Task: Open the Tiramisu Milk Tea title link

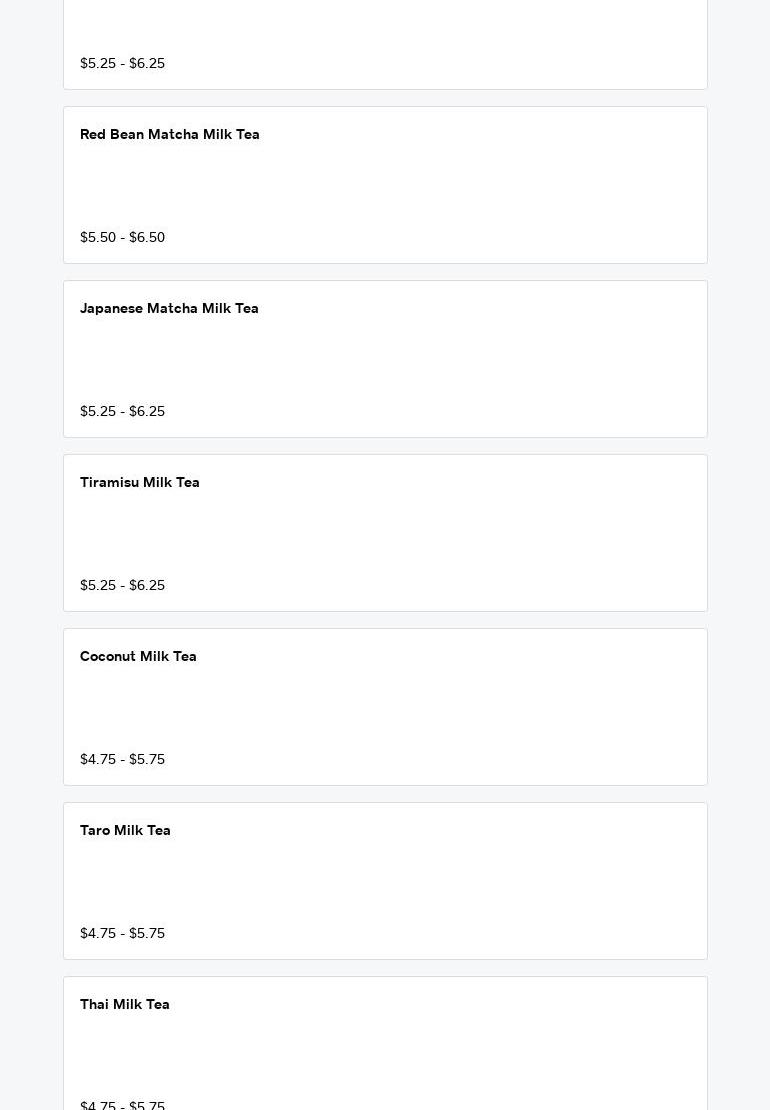Action: point(140,483)
